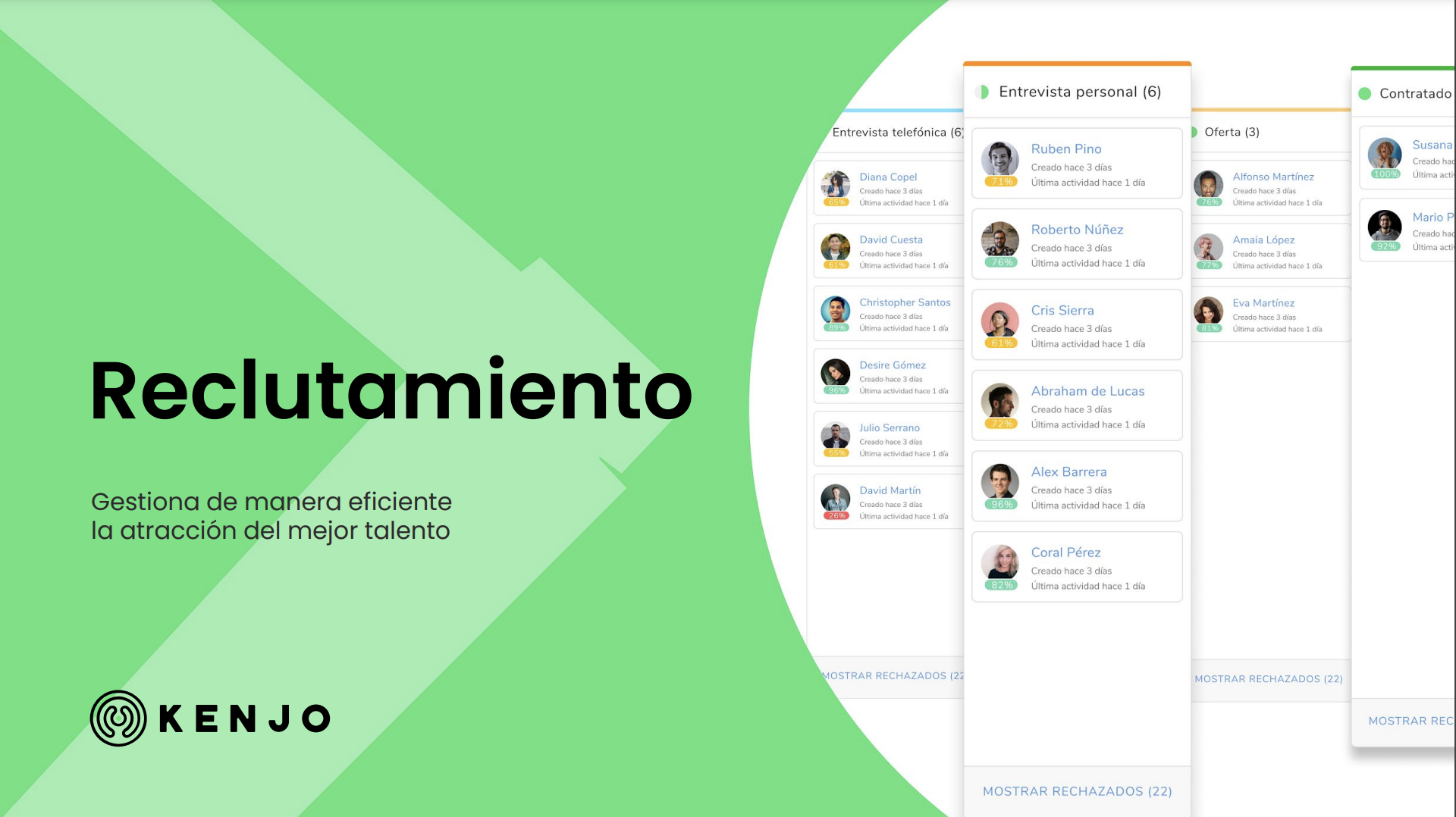The image size is (1456, 817).
Task: Open Roberto Núñez candidate profile
Action: coord(1077,230)
